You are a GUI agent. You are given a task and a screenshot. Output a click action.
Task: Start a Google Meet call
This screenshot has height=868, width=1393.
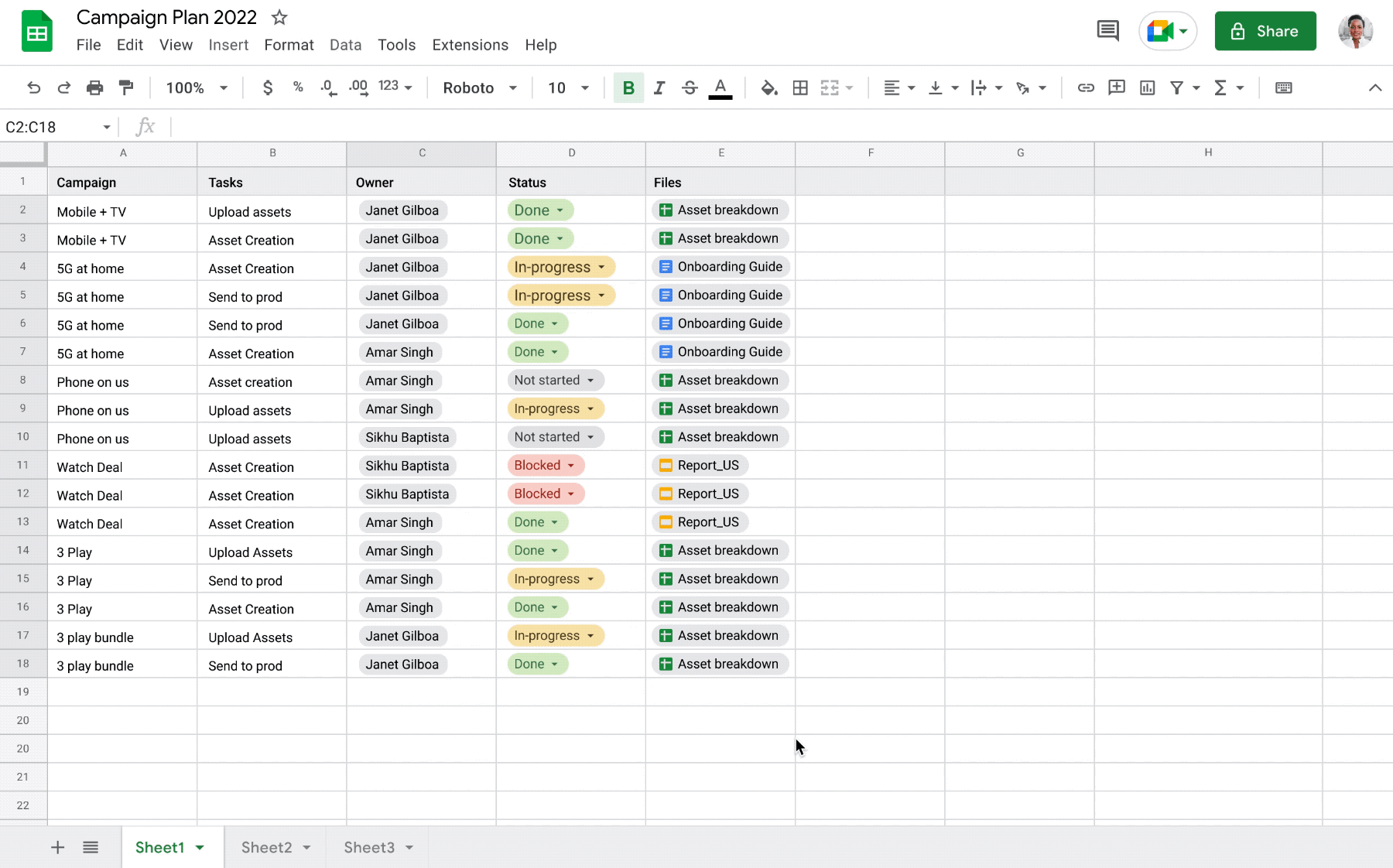(x=1168, y=31)
